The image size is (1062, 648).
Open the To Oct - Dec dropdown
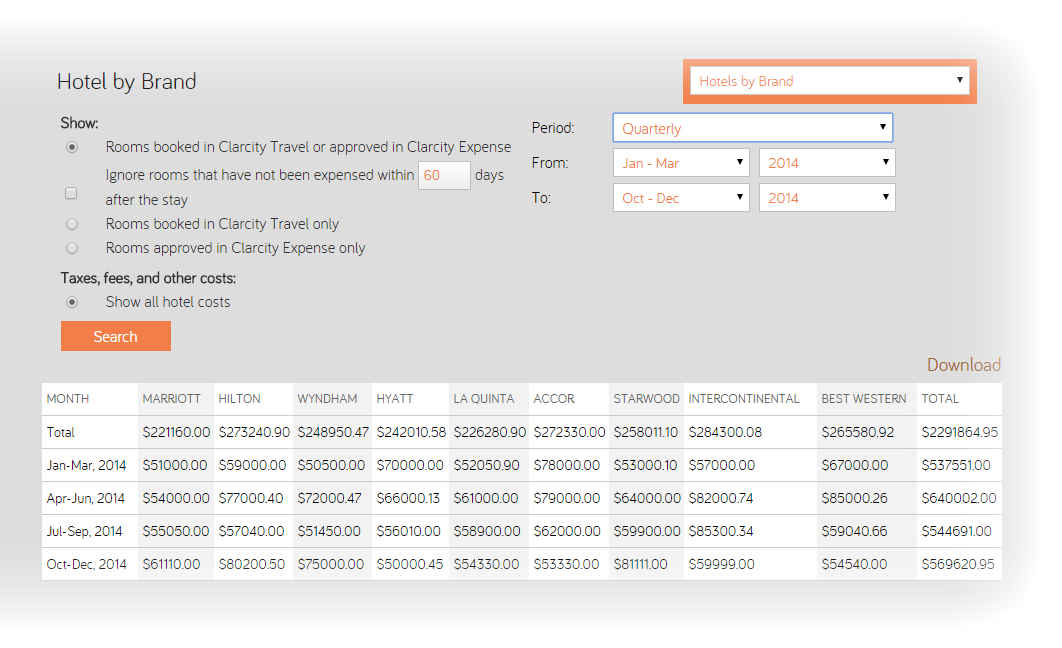681,198
